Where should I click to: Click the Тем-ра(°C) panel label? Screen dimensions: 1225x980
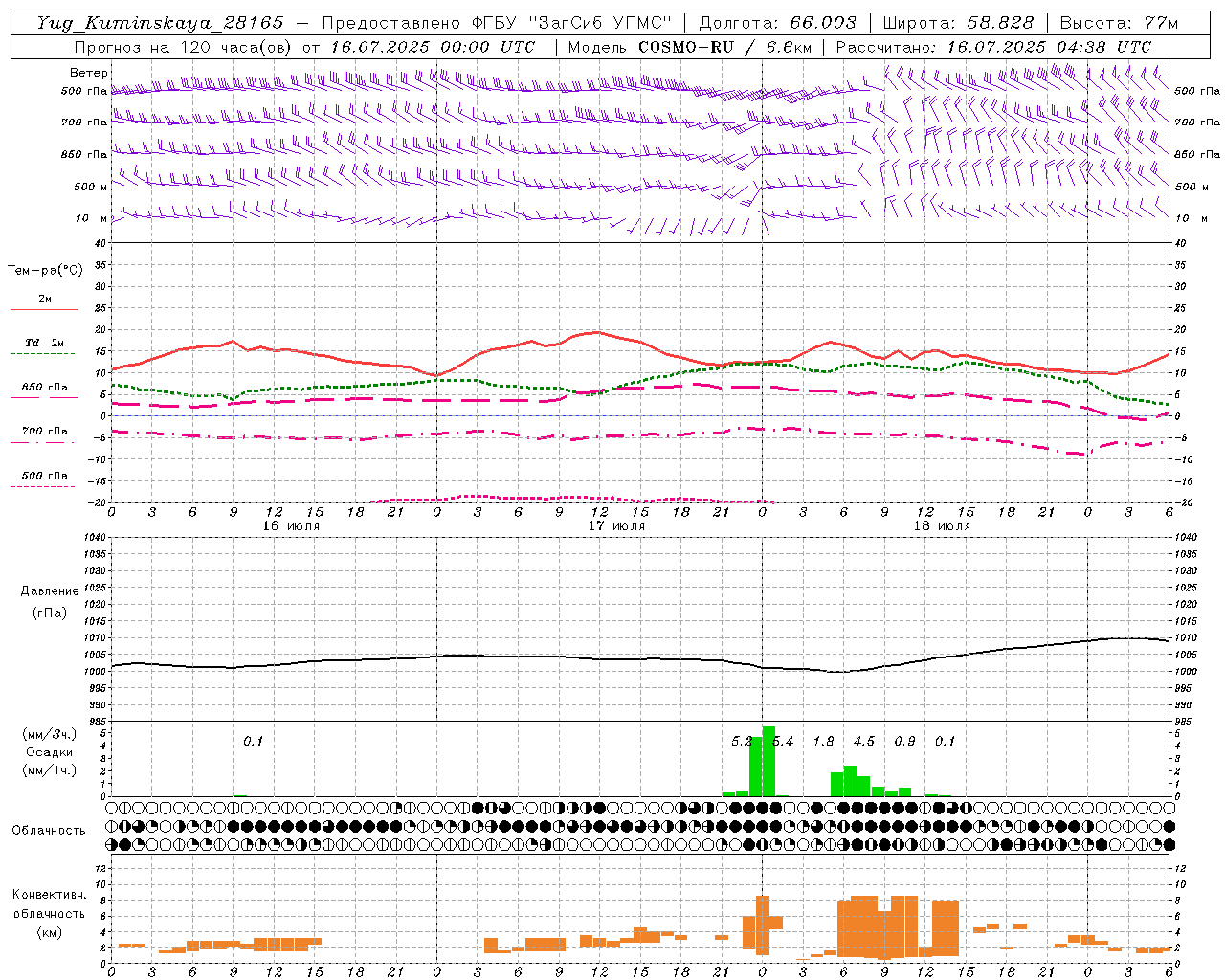point(45,271)
